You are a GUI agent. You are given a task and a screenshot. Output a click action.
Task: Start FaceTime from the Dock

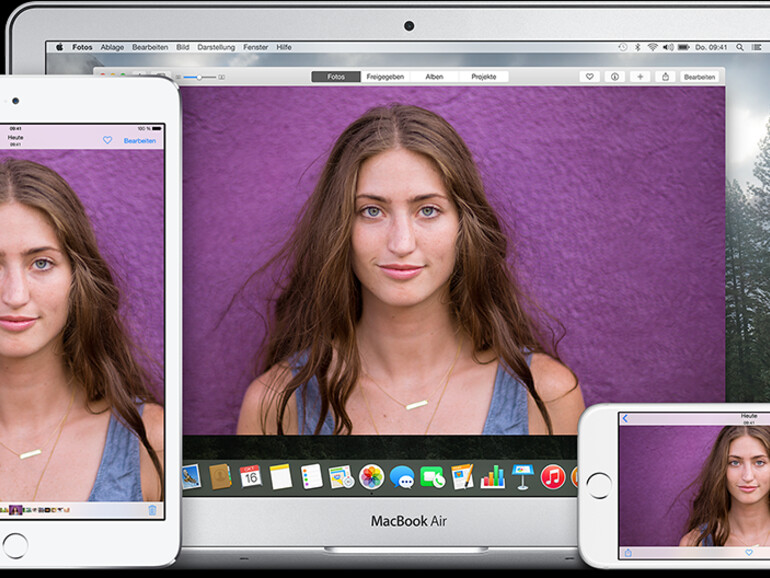pyautogui.click(x=432, y=477)
